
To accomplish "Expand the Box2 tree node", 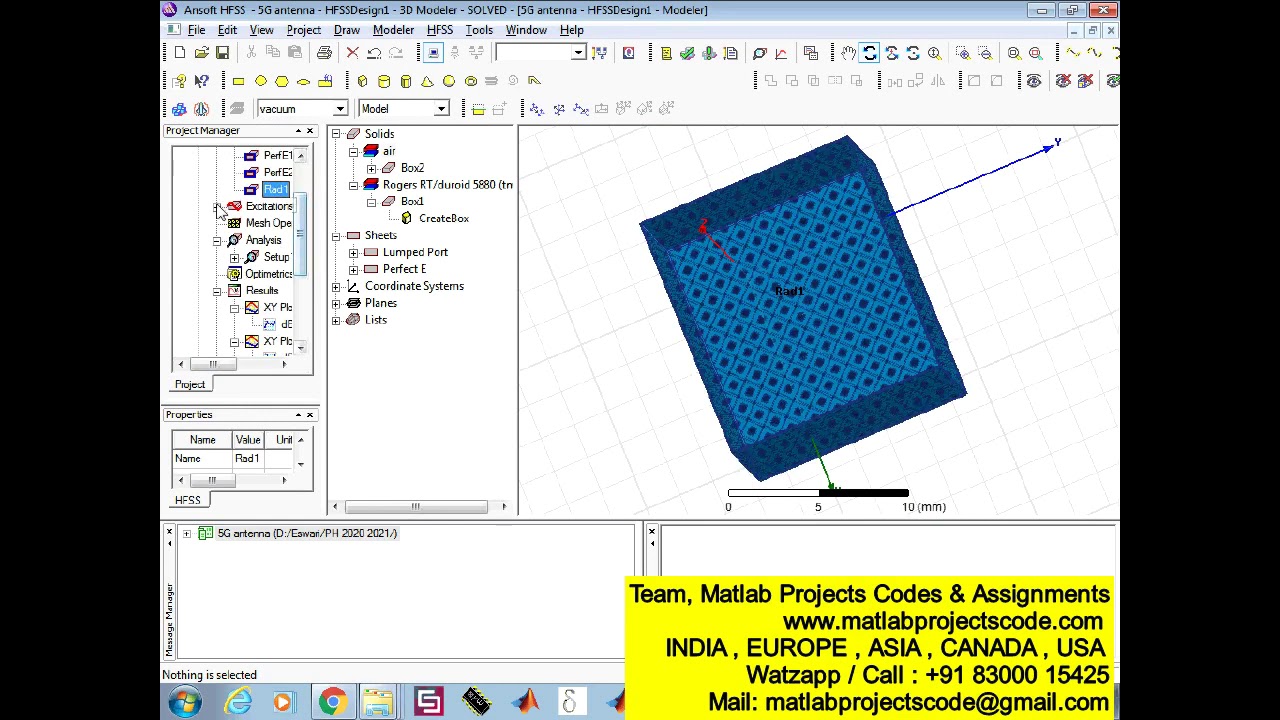I will pos(371,168).
